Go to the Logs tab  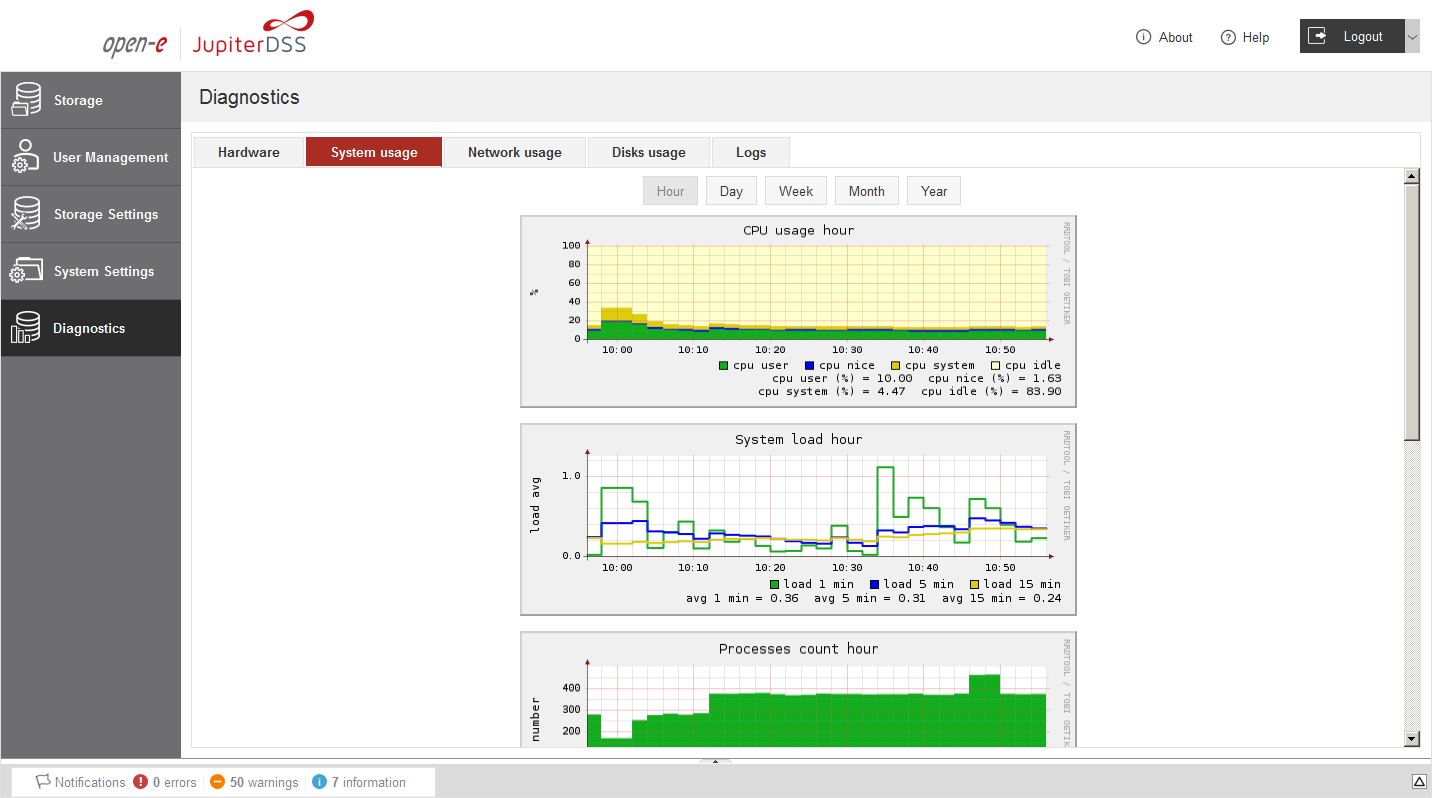[x=751, y=152]
